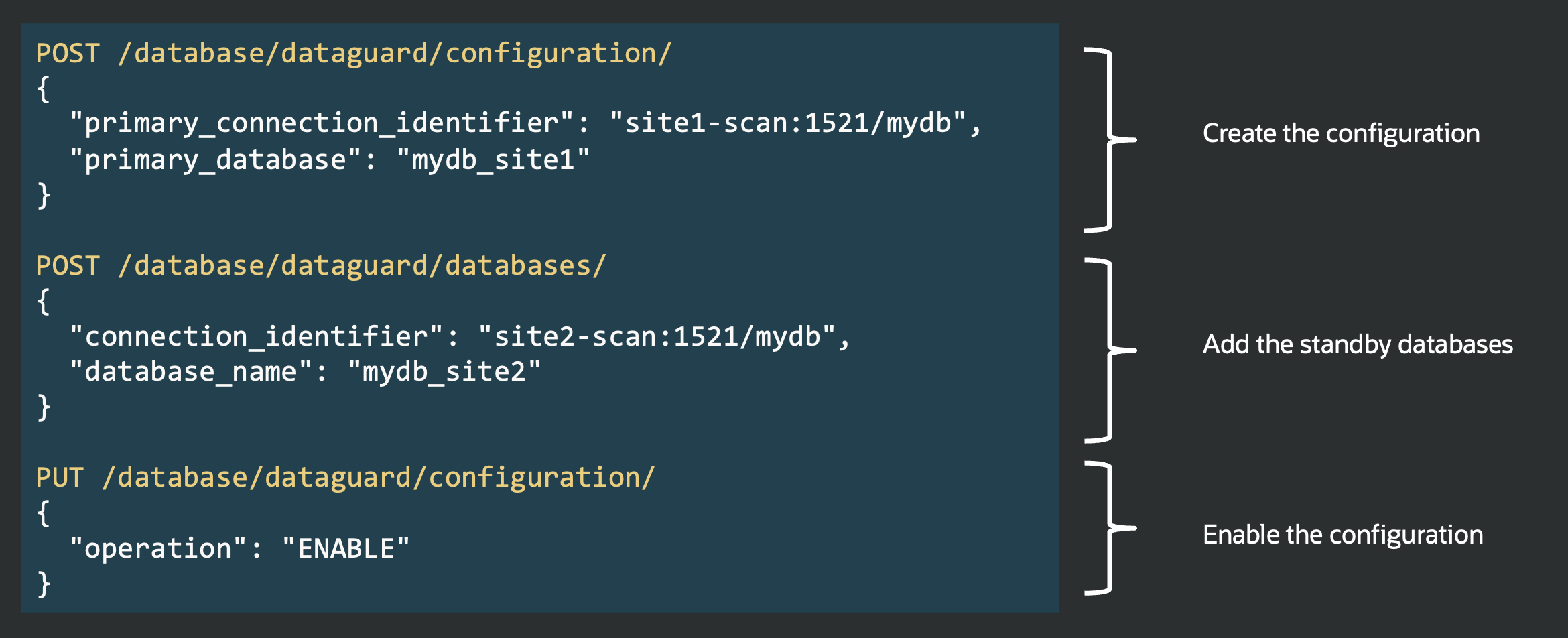
Task: Select the POST /database/dataguard/databases/ request line
Action: pos(320,266)
